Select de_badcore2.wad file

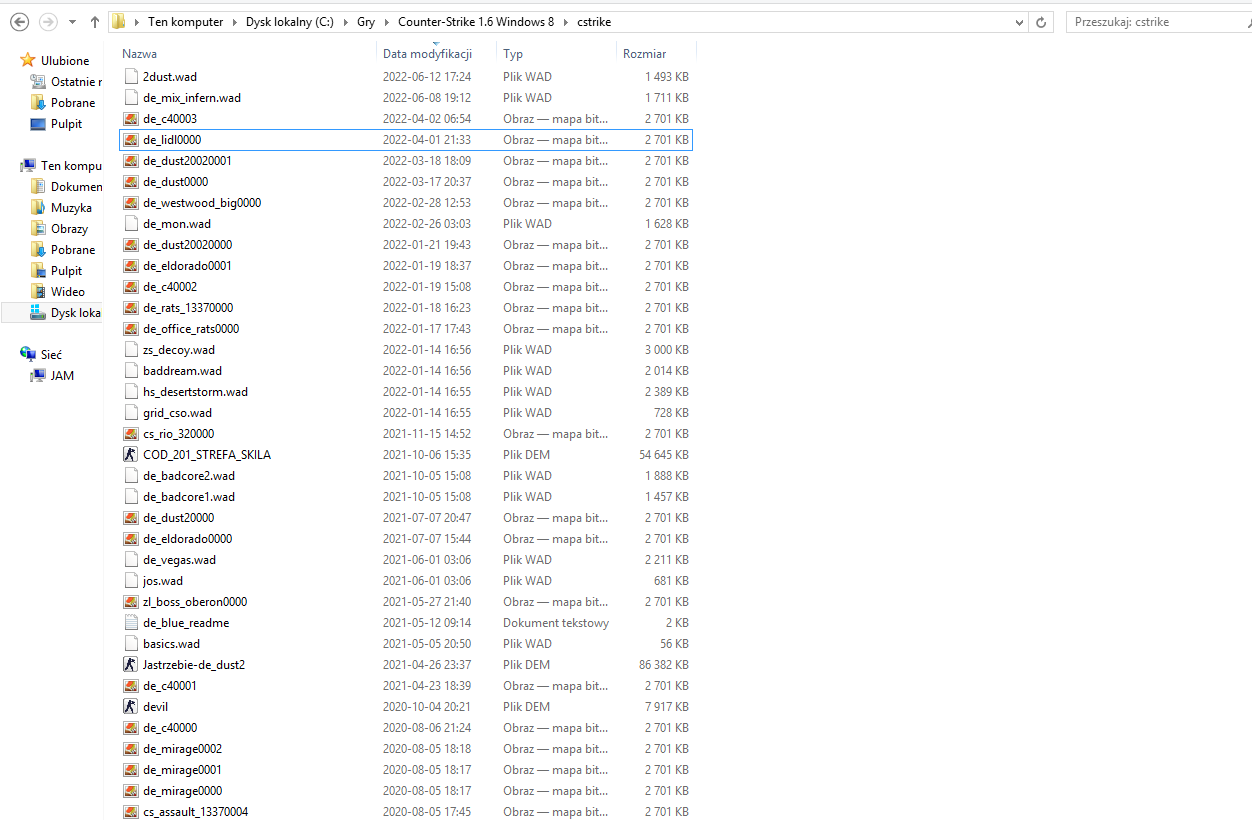[x=405, y=476]
